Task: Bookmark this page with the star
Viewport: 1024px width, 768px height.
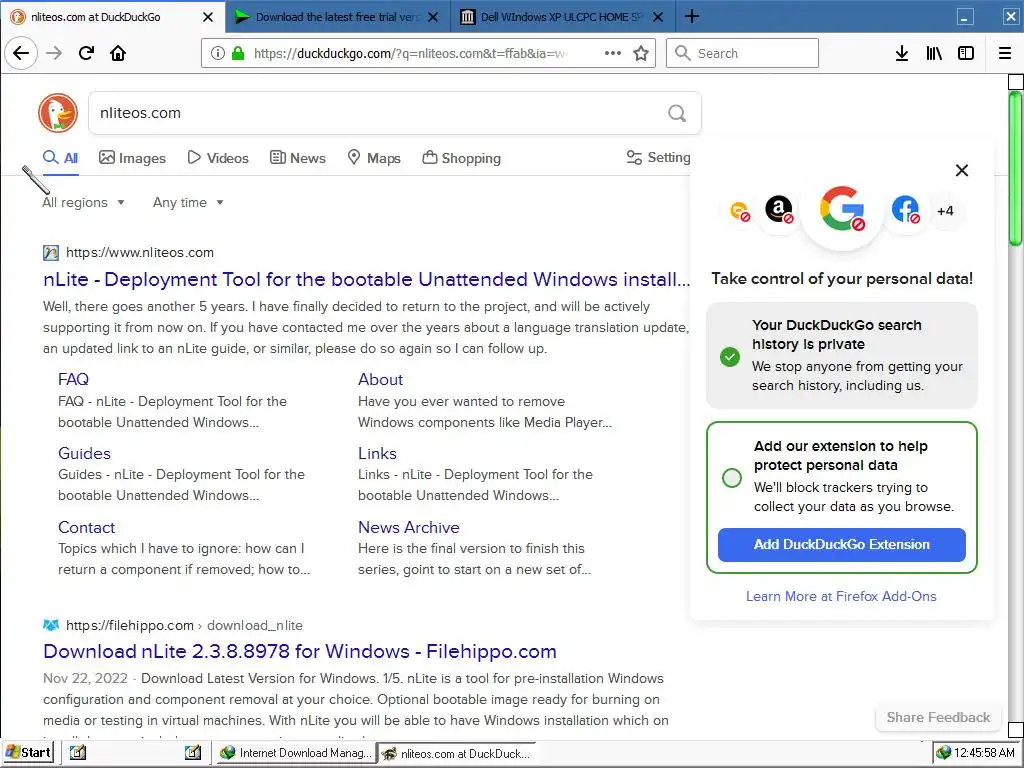Action: (x=641, y=54)
